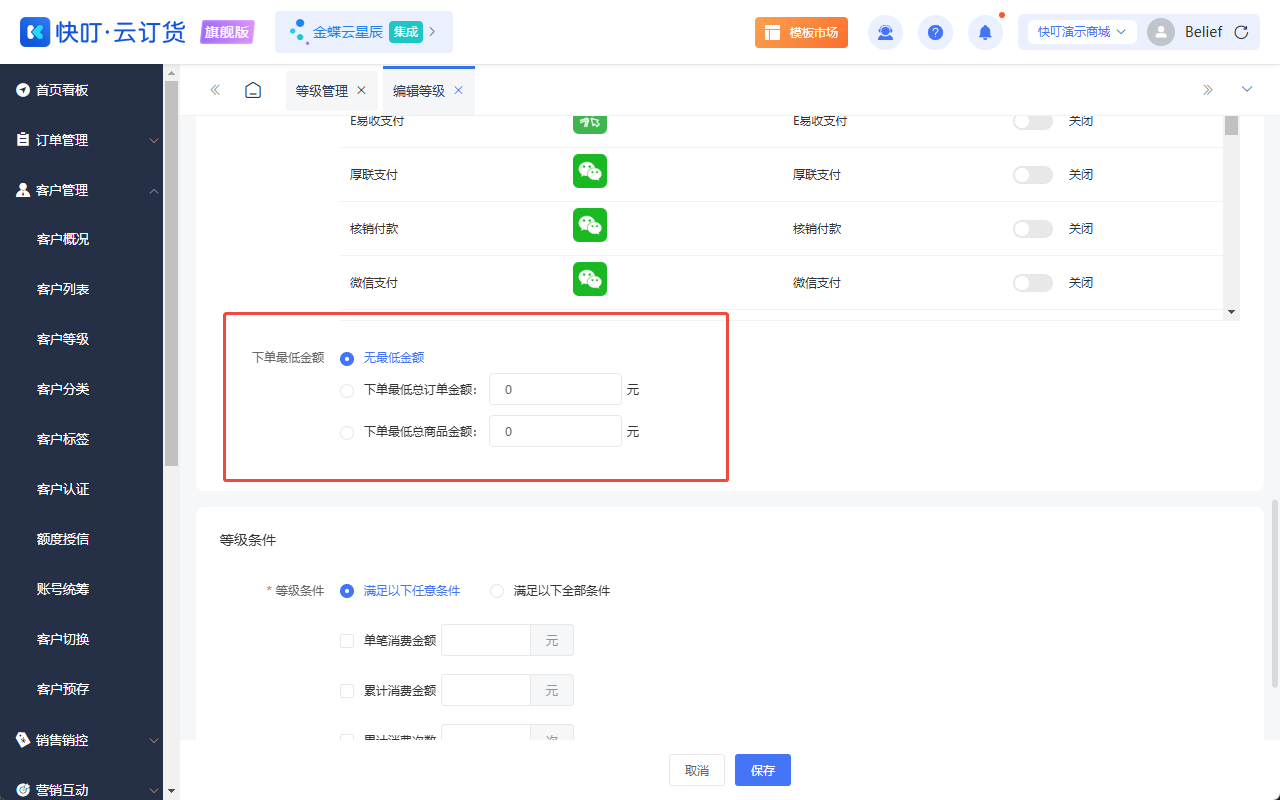Select 满足以下任意条件 radio button
The height and width of the screenshot is (800, 1280).
click(x=347, y=591)
